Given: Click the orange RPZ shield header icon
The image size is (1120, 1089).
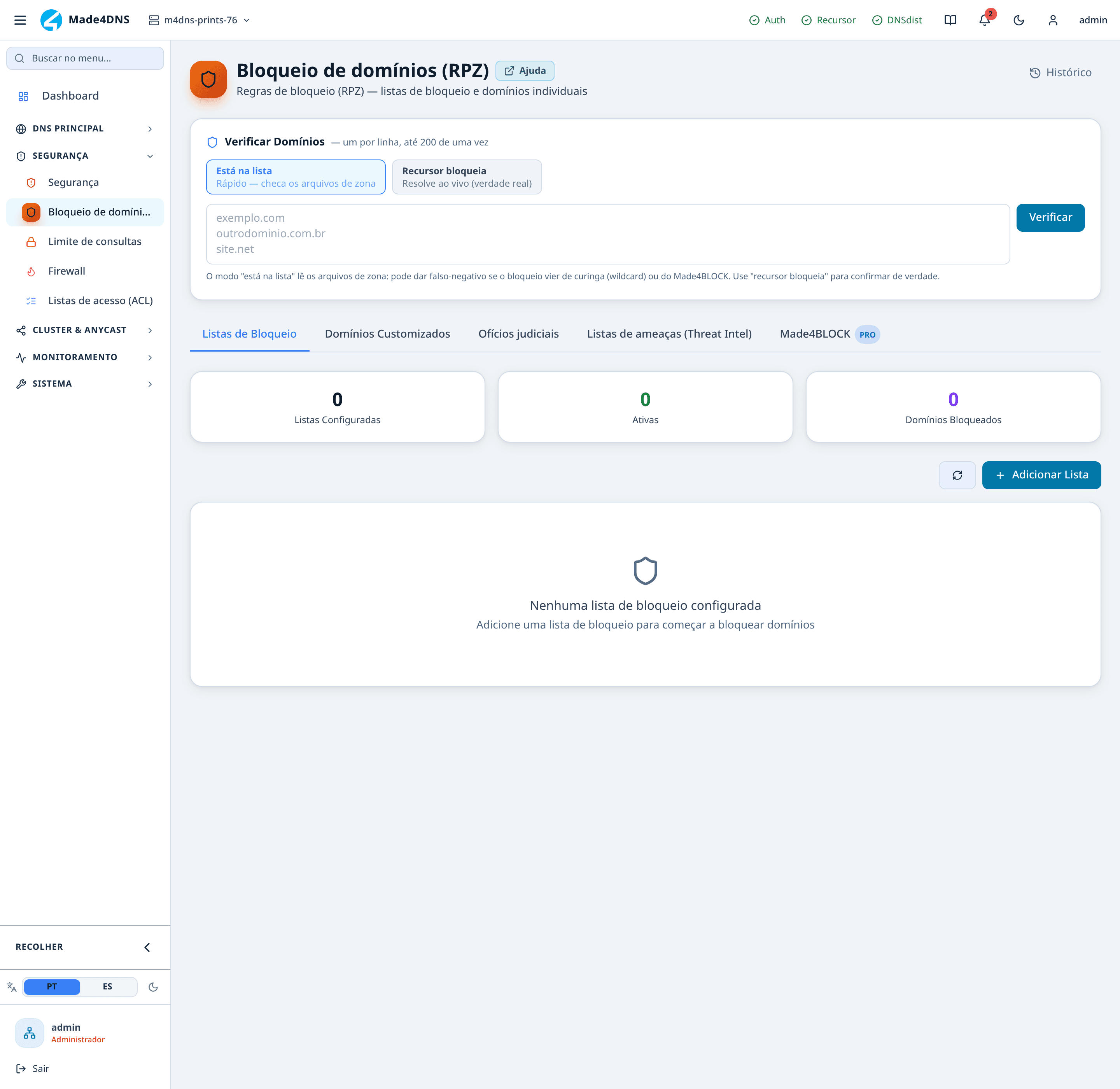Looking at the screenshot, I should click(208, 79).
